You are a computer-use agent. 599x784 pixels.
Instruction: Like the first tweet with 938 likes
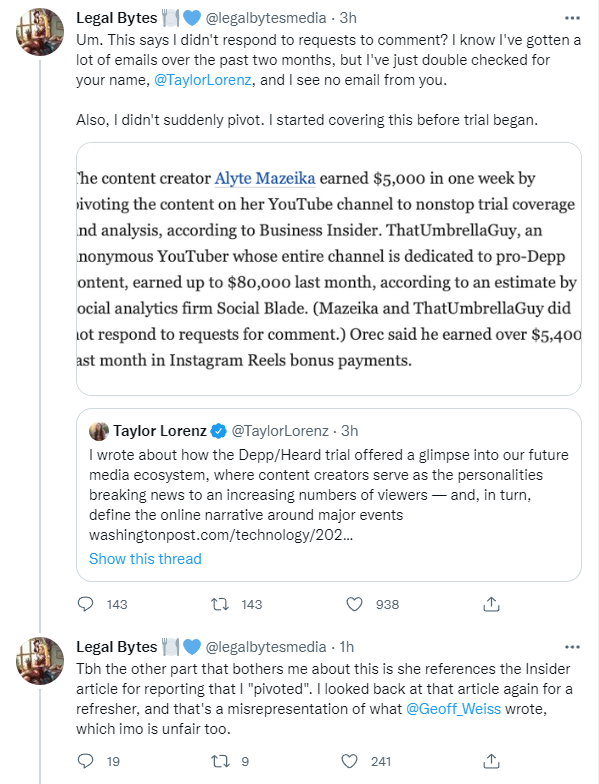click(354, 604)
